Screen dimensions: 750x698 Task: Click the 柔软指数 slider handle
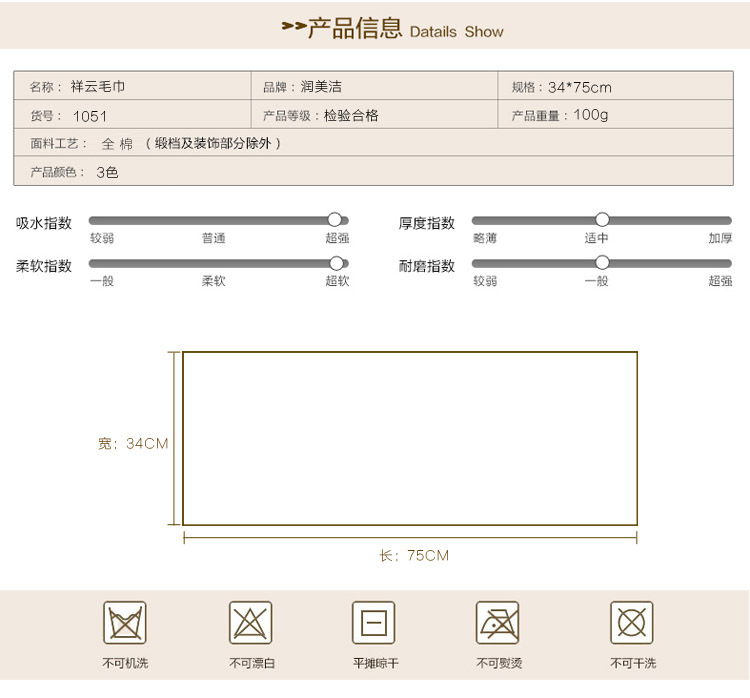pyautogui.click(x=337, y=263)
